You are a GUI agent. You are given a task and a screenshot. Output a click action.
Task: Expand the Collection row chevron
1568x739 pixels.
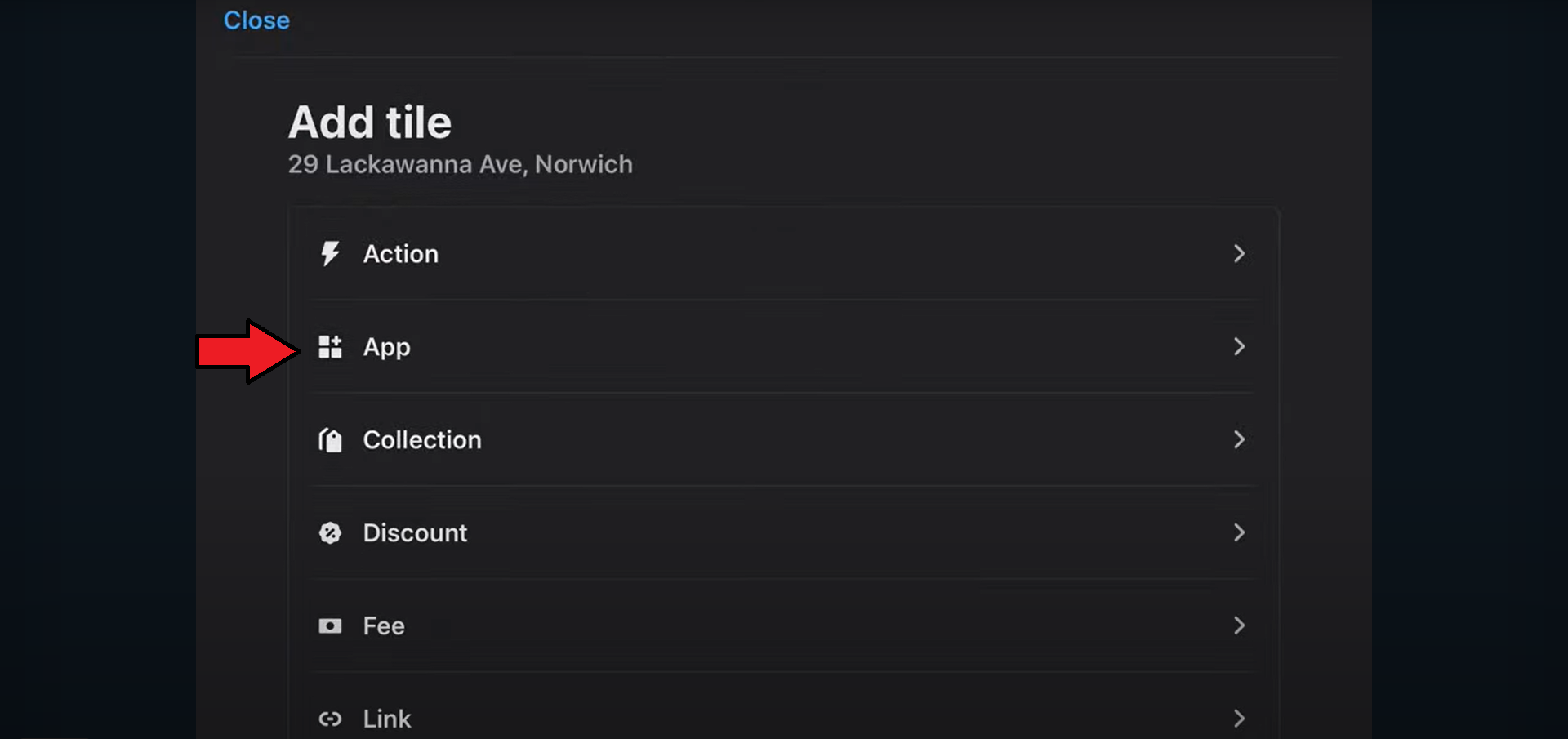[1239, 440]
